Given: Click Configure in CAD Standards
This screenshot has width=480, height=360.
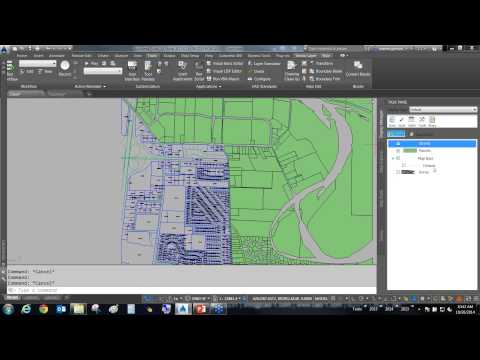Looking at the screenshot, I should [x=259, y=79].
